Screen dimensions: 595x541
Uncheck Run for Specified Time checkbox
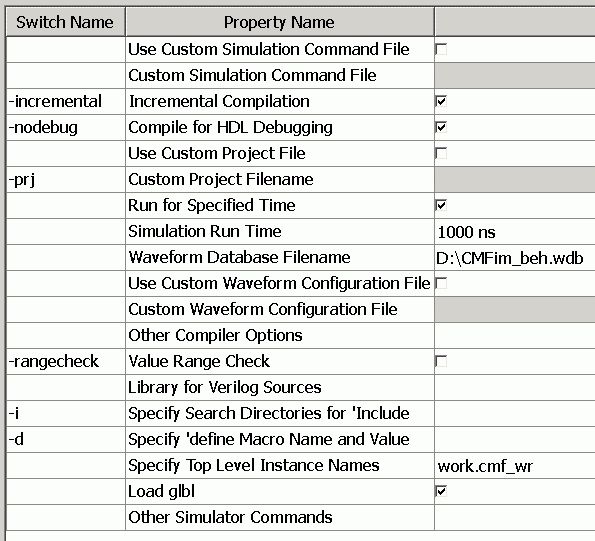pos(441,205)
